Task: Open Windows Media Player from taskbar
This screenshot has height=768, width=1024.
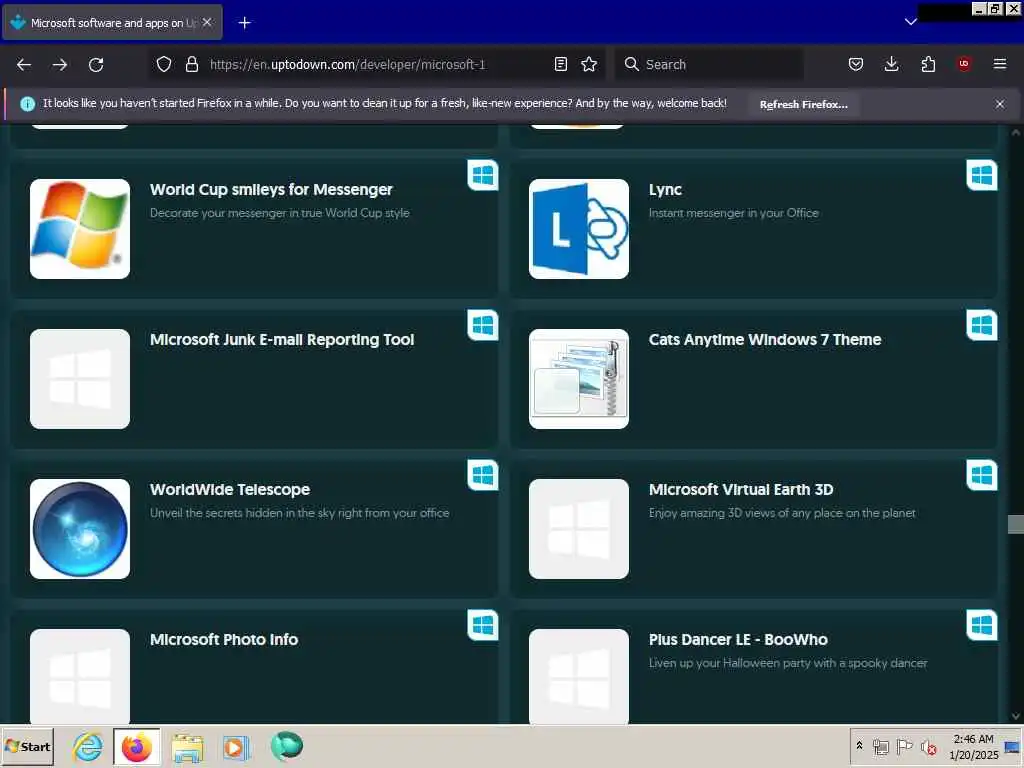Action: [236, 746]
